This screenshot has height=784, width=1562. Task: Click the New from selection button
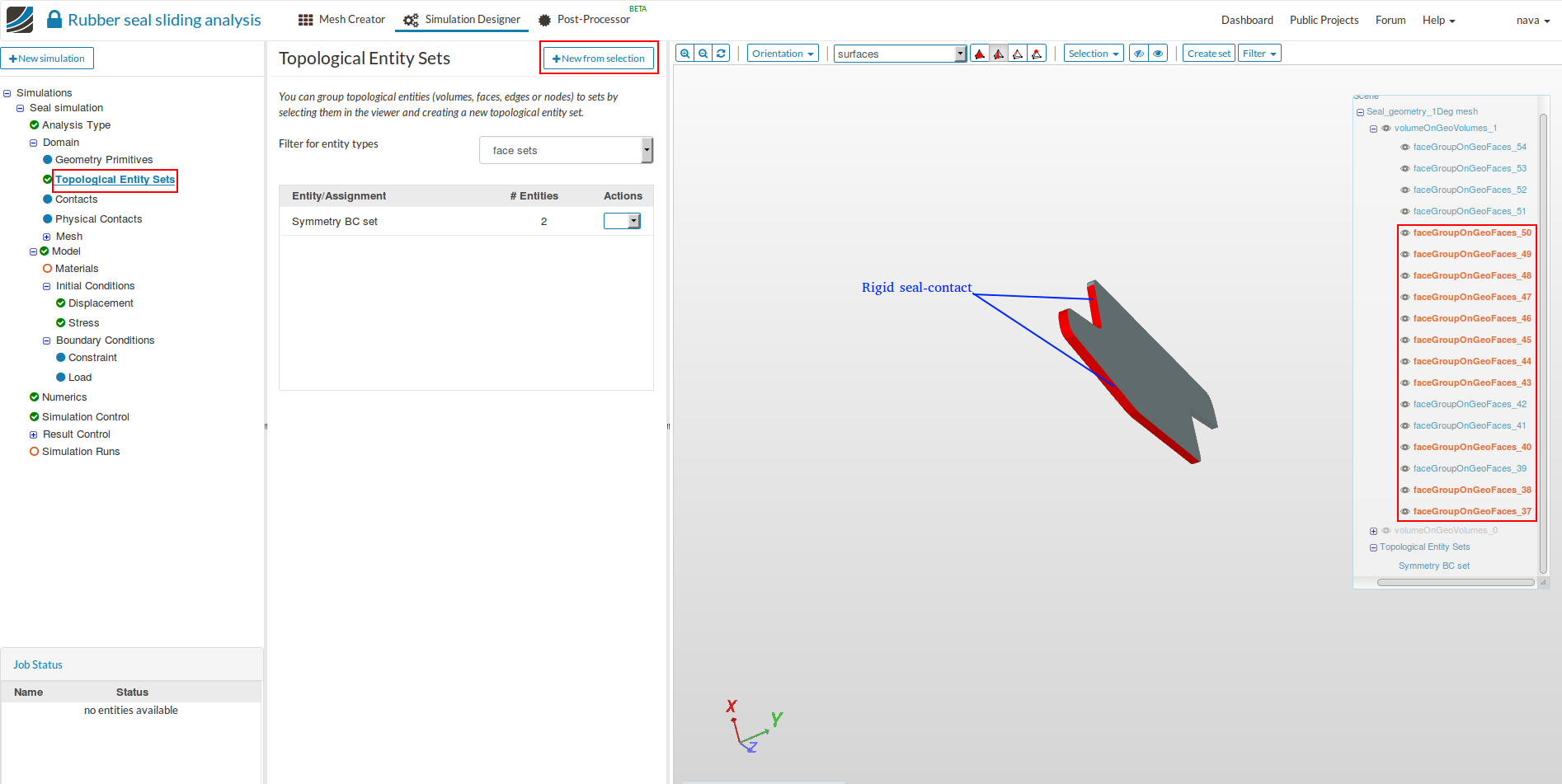599,59
